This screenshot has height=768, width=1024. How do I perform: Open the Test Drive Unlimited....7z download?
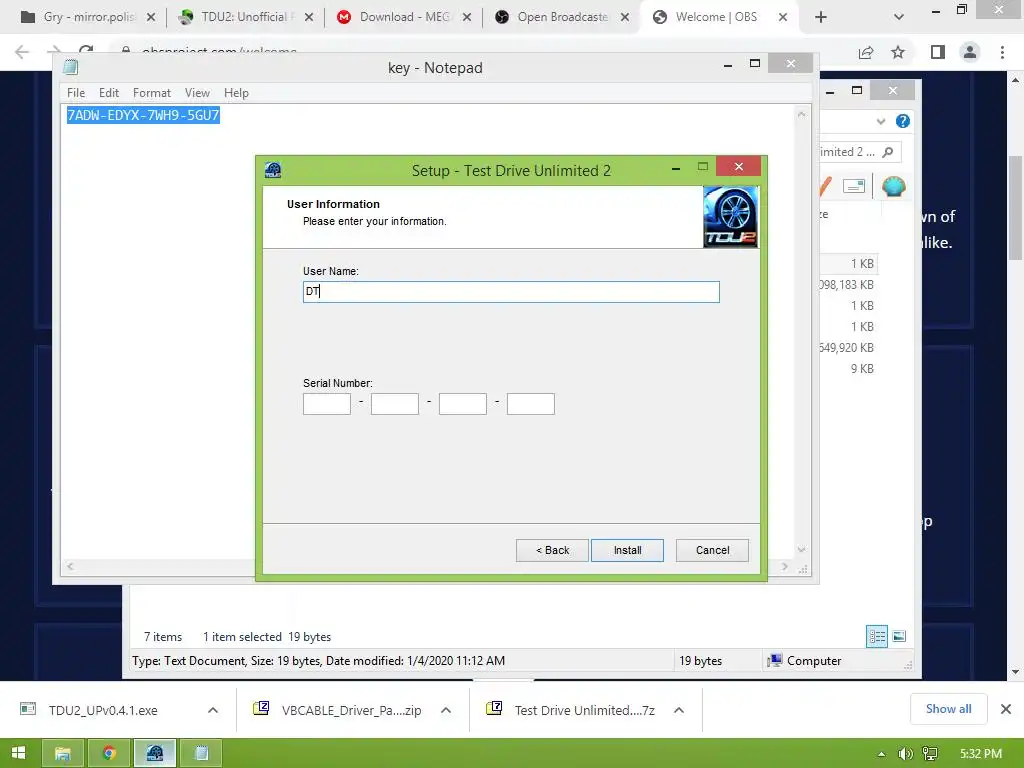coord(584,710)
